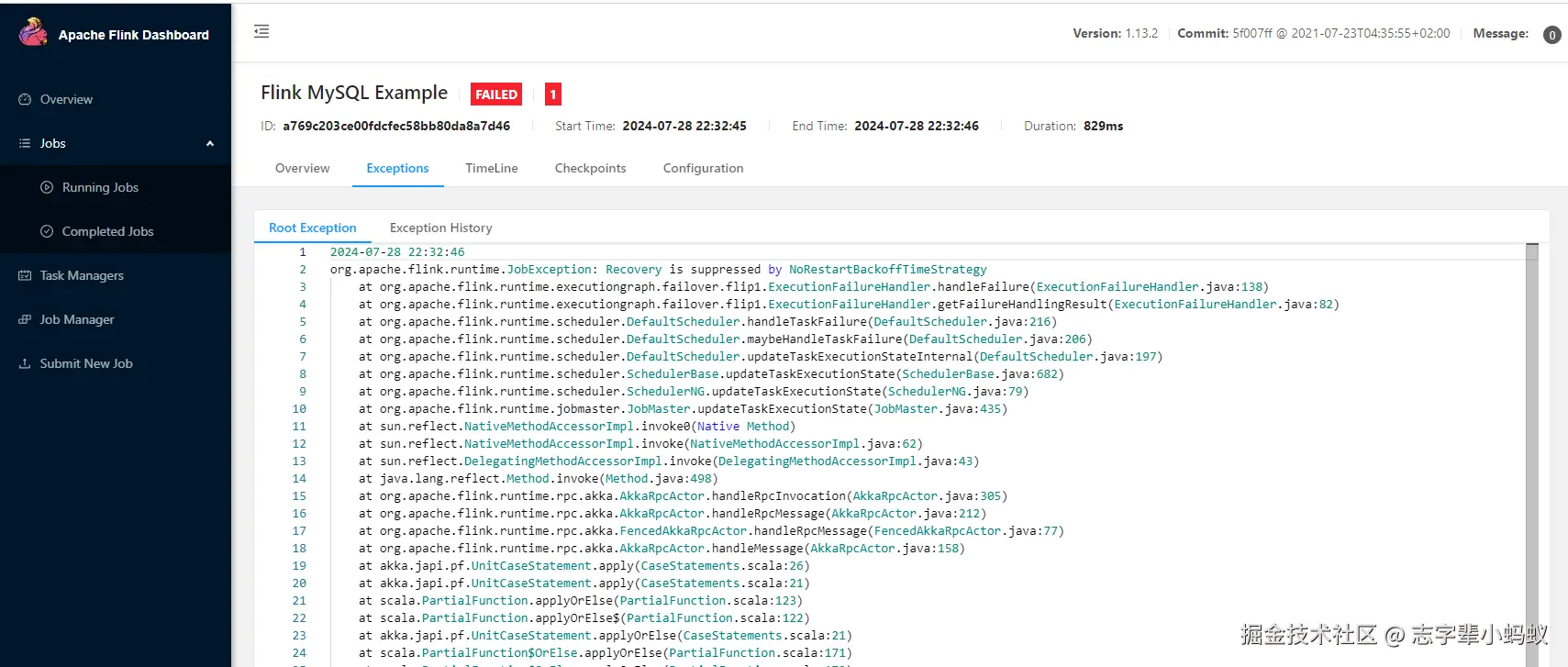Click the red task count badge 1
The image size is (1568, 667).
553,94
